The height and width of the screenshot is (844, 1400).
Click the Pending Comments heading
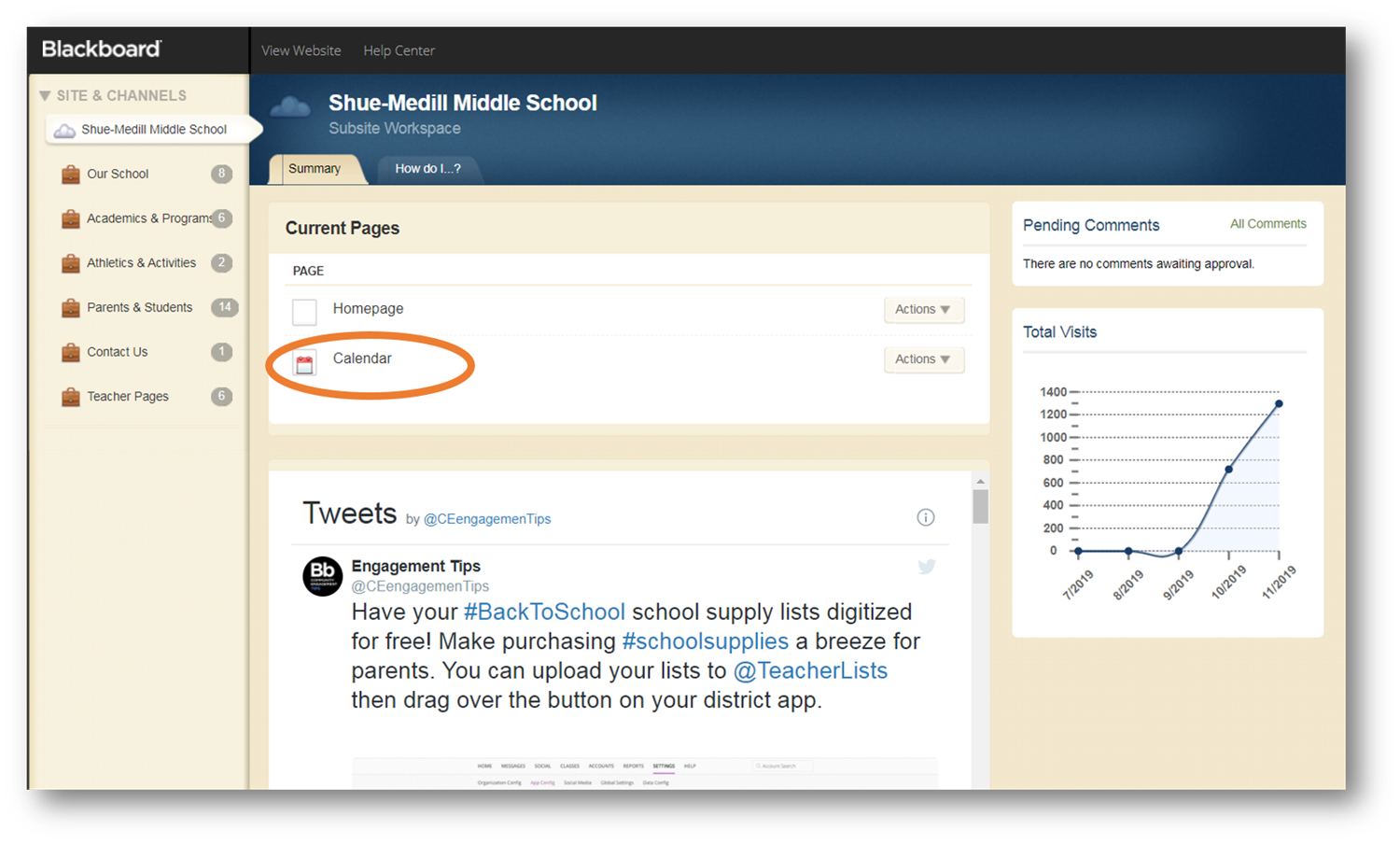pos(1091,225)
